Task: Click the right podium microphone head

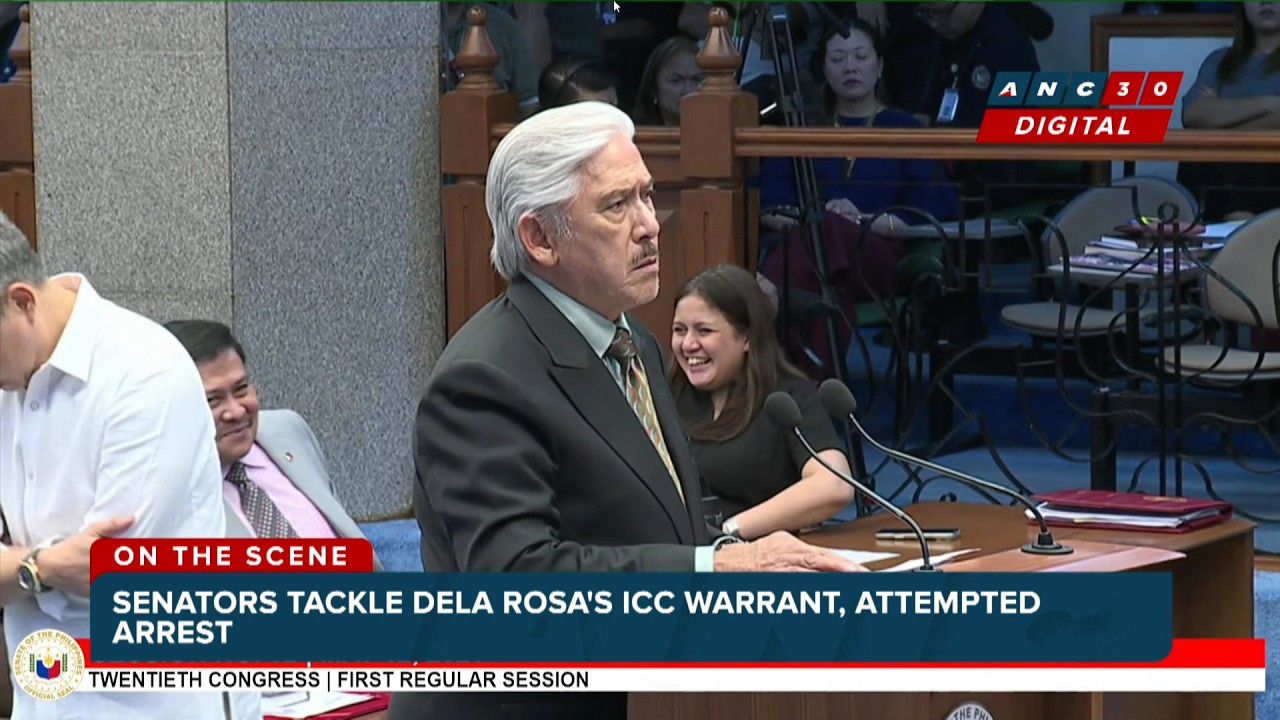Action: [x=838, y=398]
